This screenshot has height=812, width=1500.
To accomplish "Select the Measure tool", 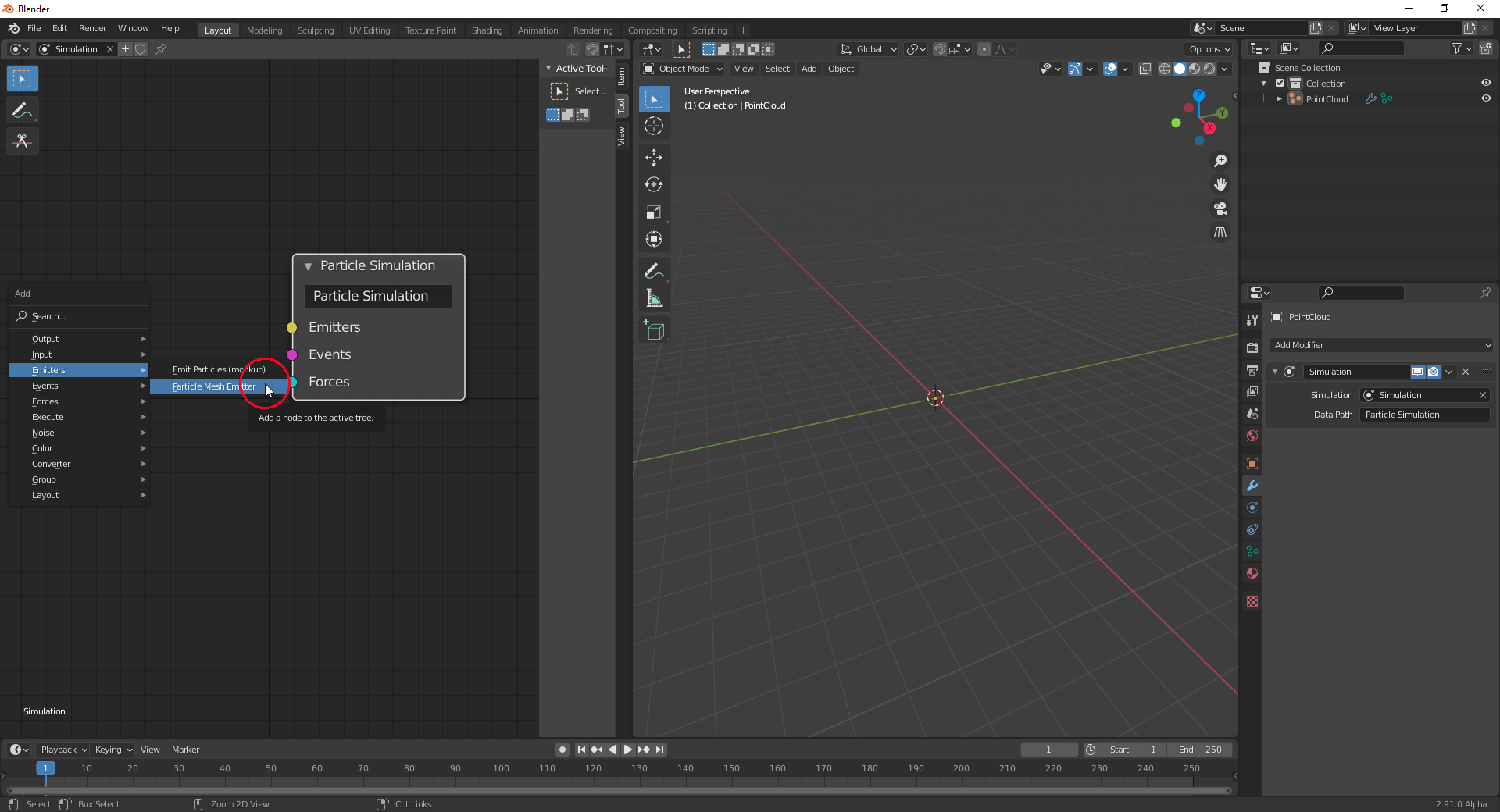I will click(x=653, y=299).
